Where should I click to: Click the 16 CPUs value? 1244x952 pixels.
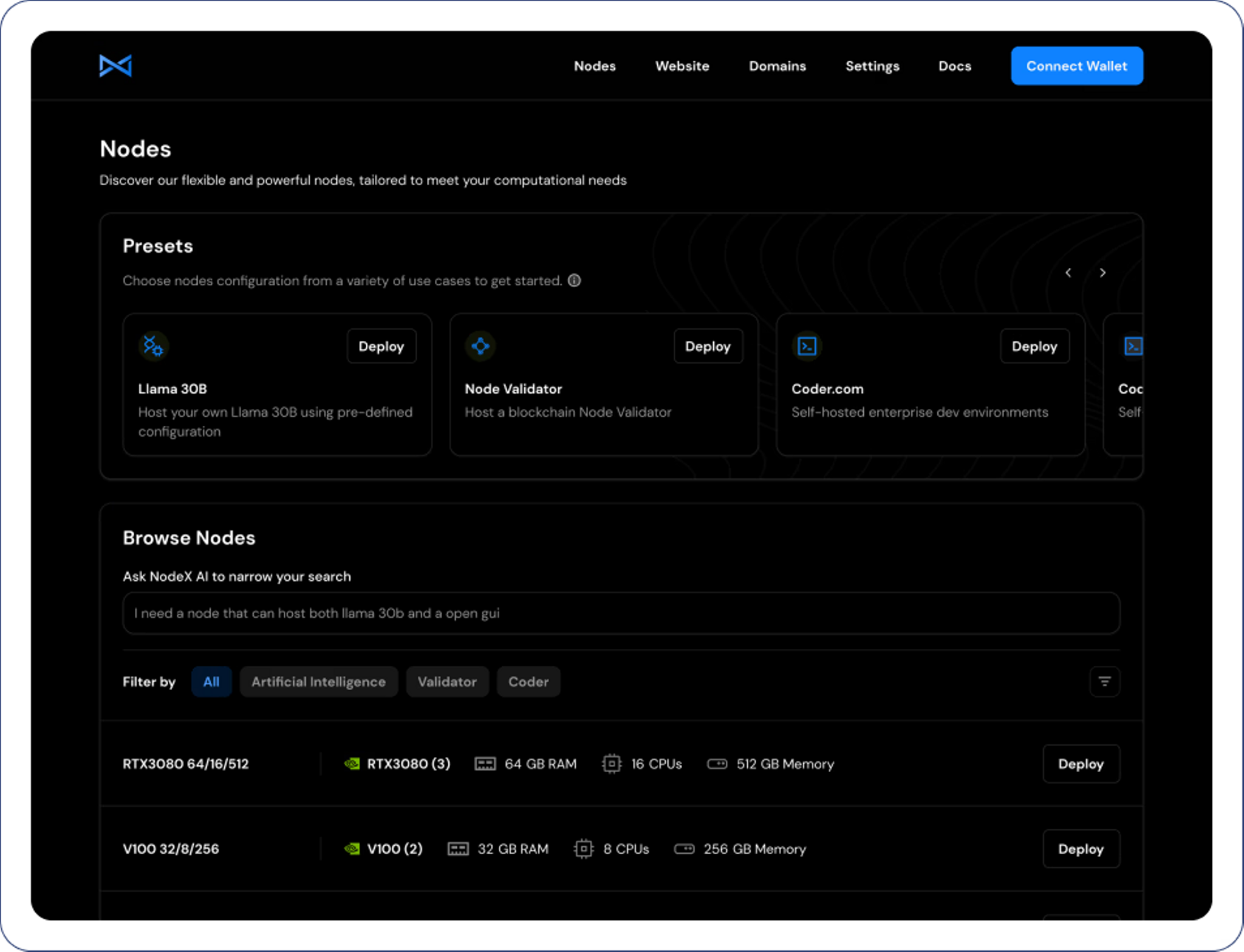pyautogui.click(x=657, y=764)
